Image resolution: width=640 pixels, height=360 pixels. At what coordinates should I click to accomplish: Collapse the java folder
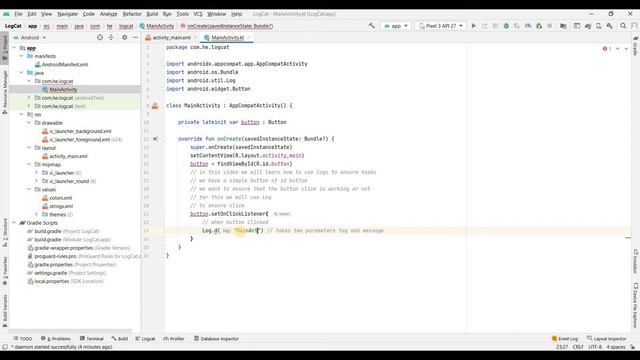22,73
